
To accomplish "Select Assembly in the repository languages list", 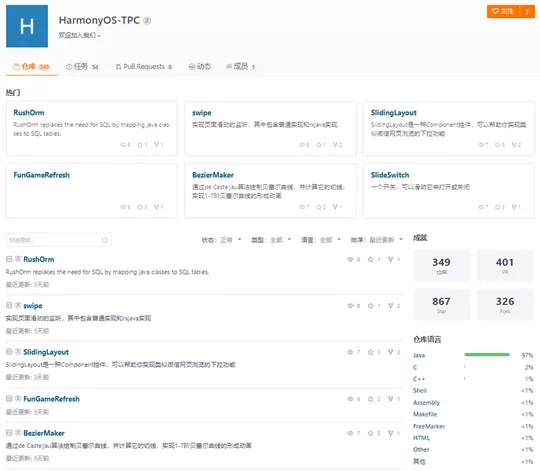I will pos(426,402).
